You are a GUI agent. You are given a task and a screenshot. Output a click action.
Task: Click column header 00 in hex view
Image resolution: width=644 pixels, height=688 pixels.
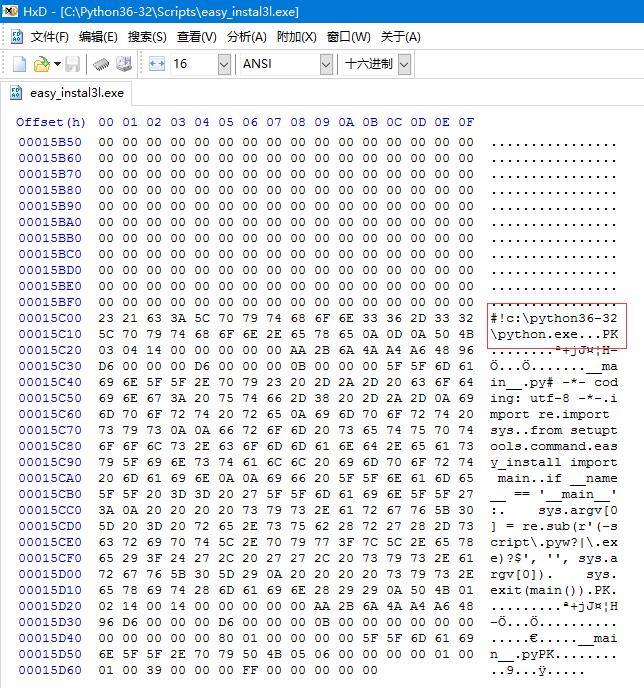[x=106, y=122]
